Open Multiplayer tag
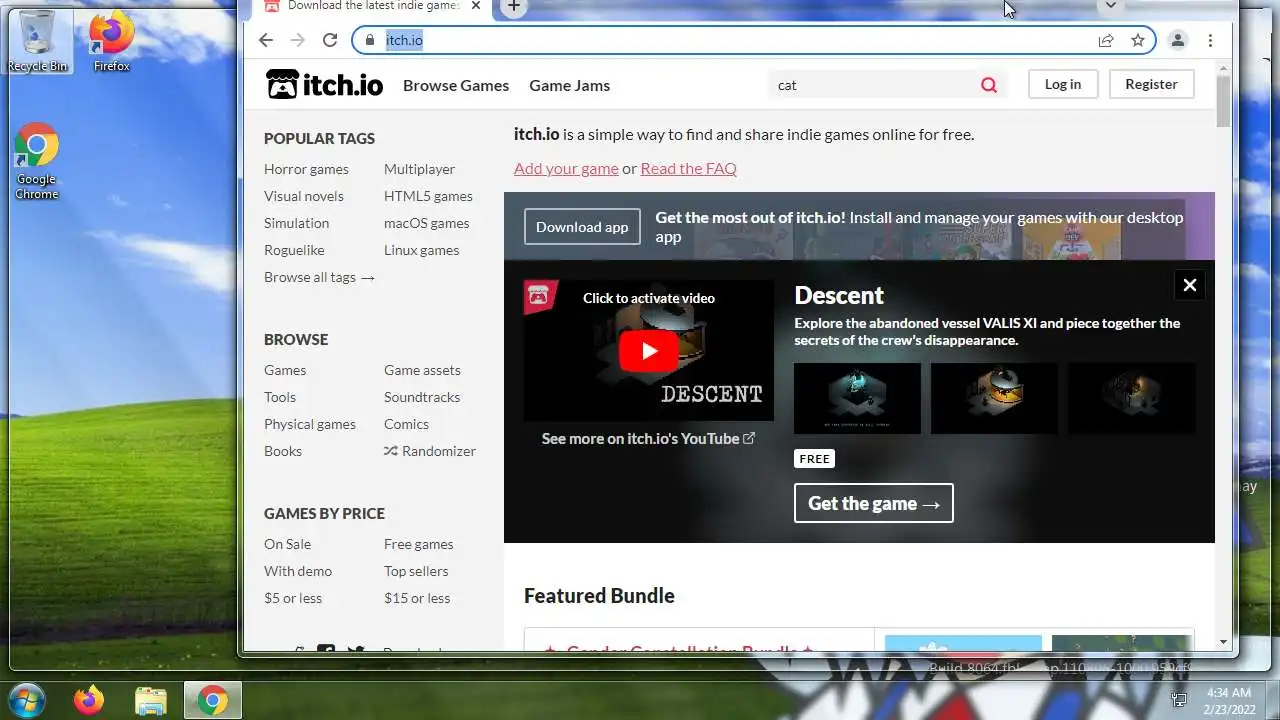This screenshot has height=720, width=1280. (419, 169)
